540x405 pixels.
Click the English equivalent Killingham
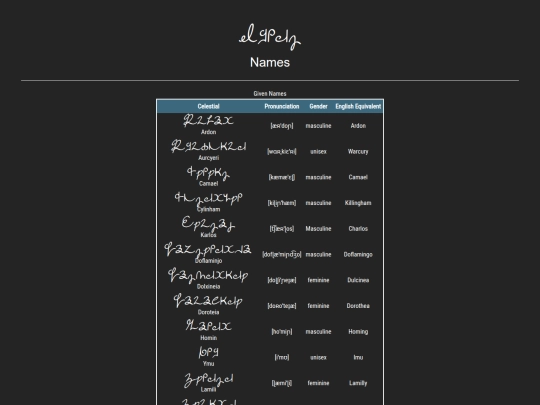click(x=358, y=203)
